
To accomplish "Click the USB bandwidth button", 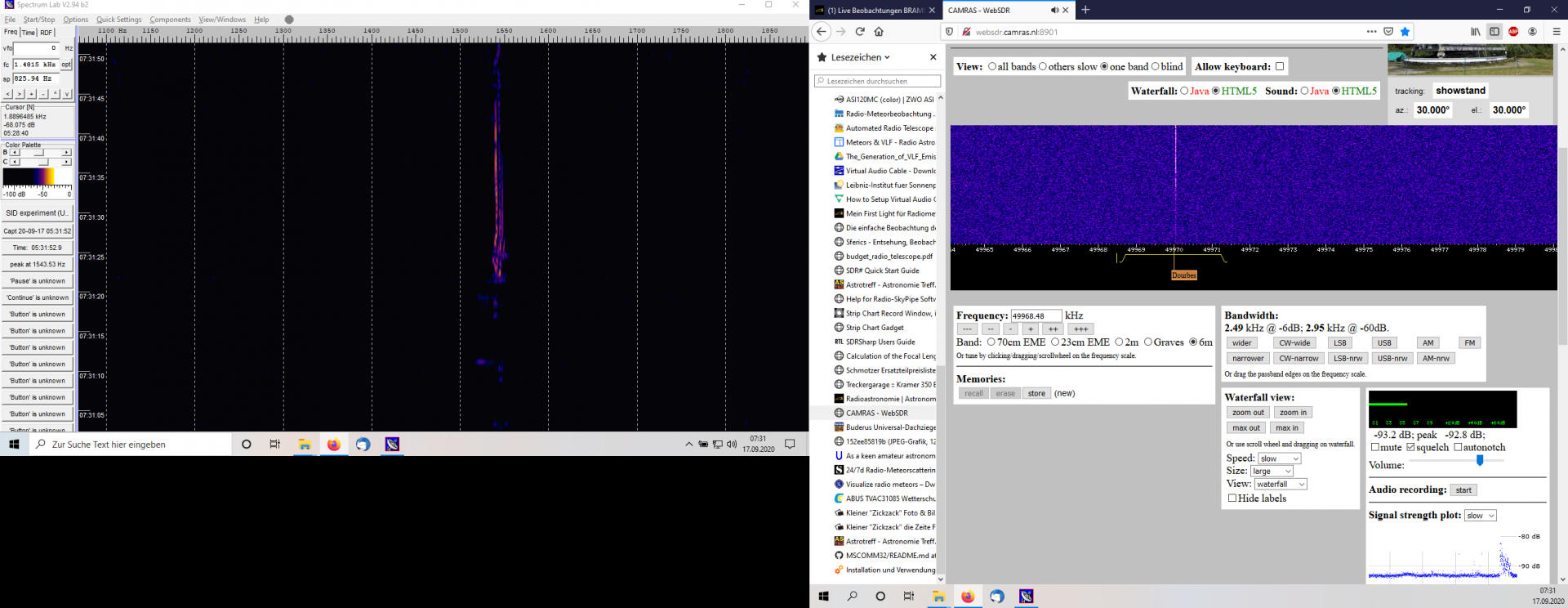I will [1384, 343].
